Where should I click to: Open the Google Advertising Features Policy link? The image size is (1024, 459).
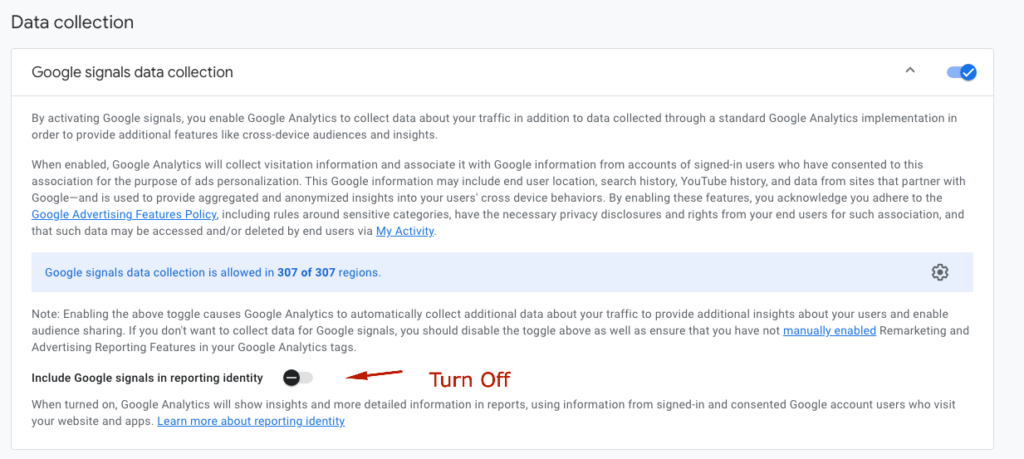click(124, 214)
